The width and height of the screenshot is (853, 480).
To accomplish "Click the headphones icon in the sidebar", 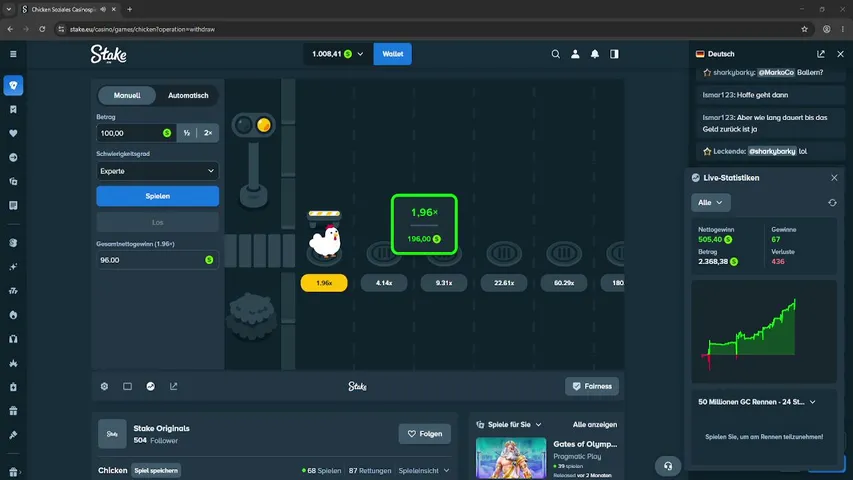I will [14, 339].
